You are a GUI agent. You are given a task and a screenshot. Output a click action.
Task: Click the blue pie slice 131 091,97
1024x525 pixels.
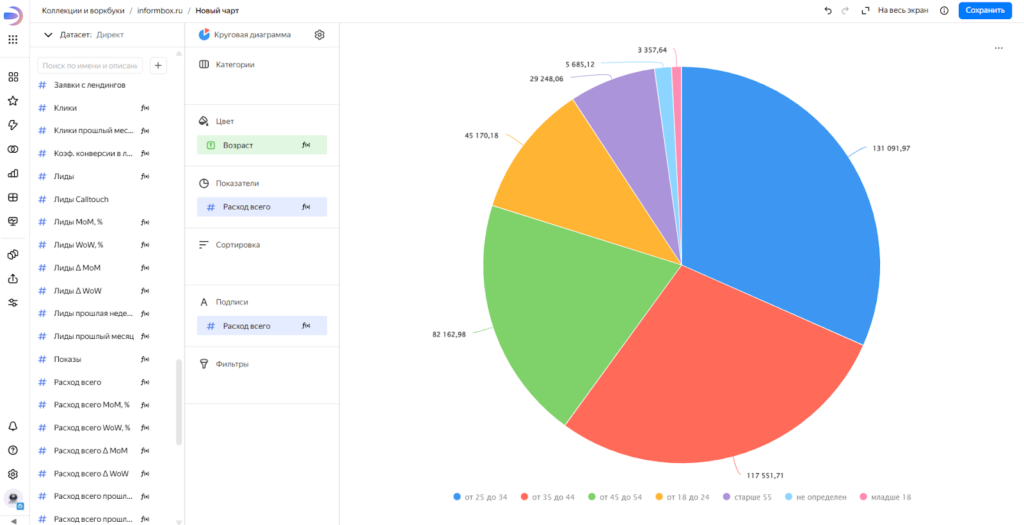click(780, 200)
